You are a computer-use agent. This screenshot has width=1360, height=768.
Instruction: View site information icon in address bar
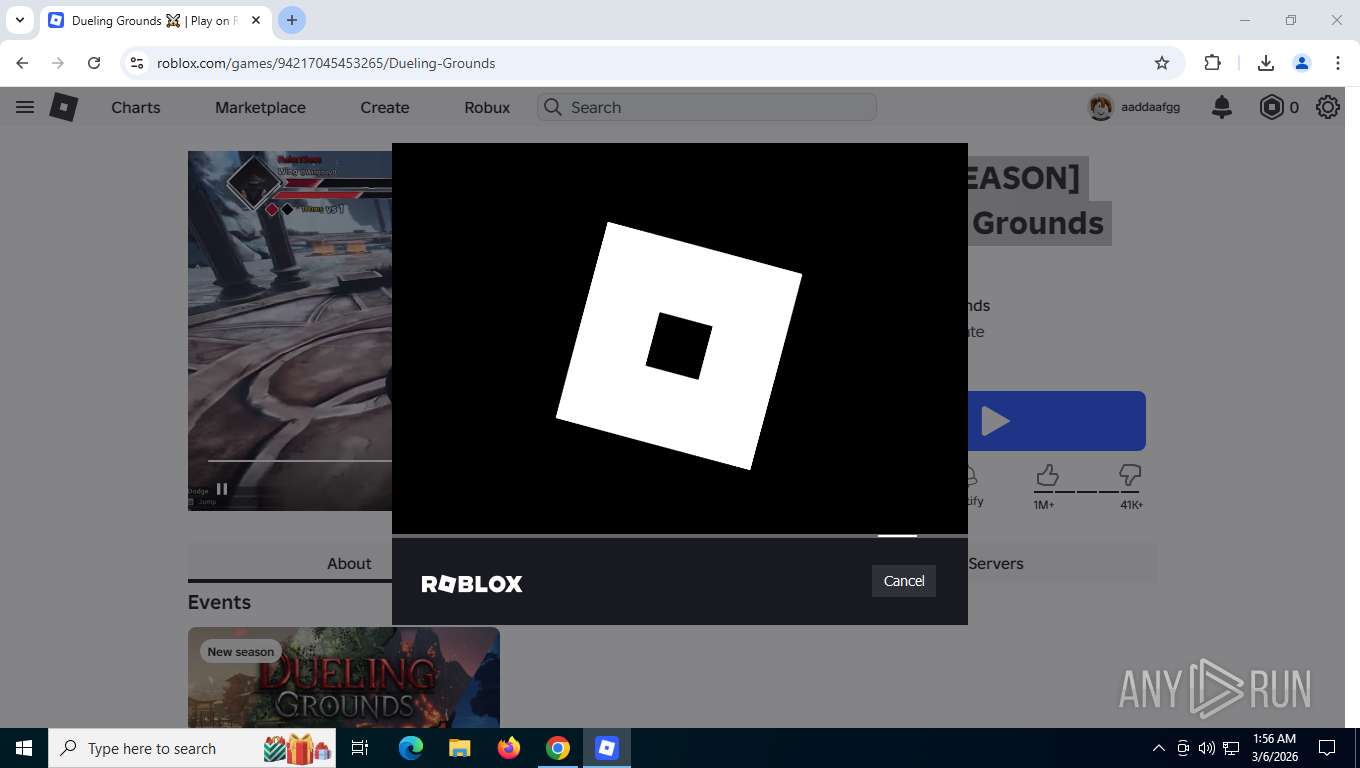point(137,63)
